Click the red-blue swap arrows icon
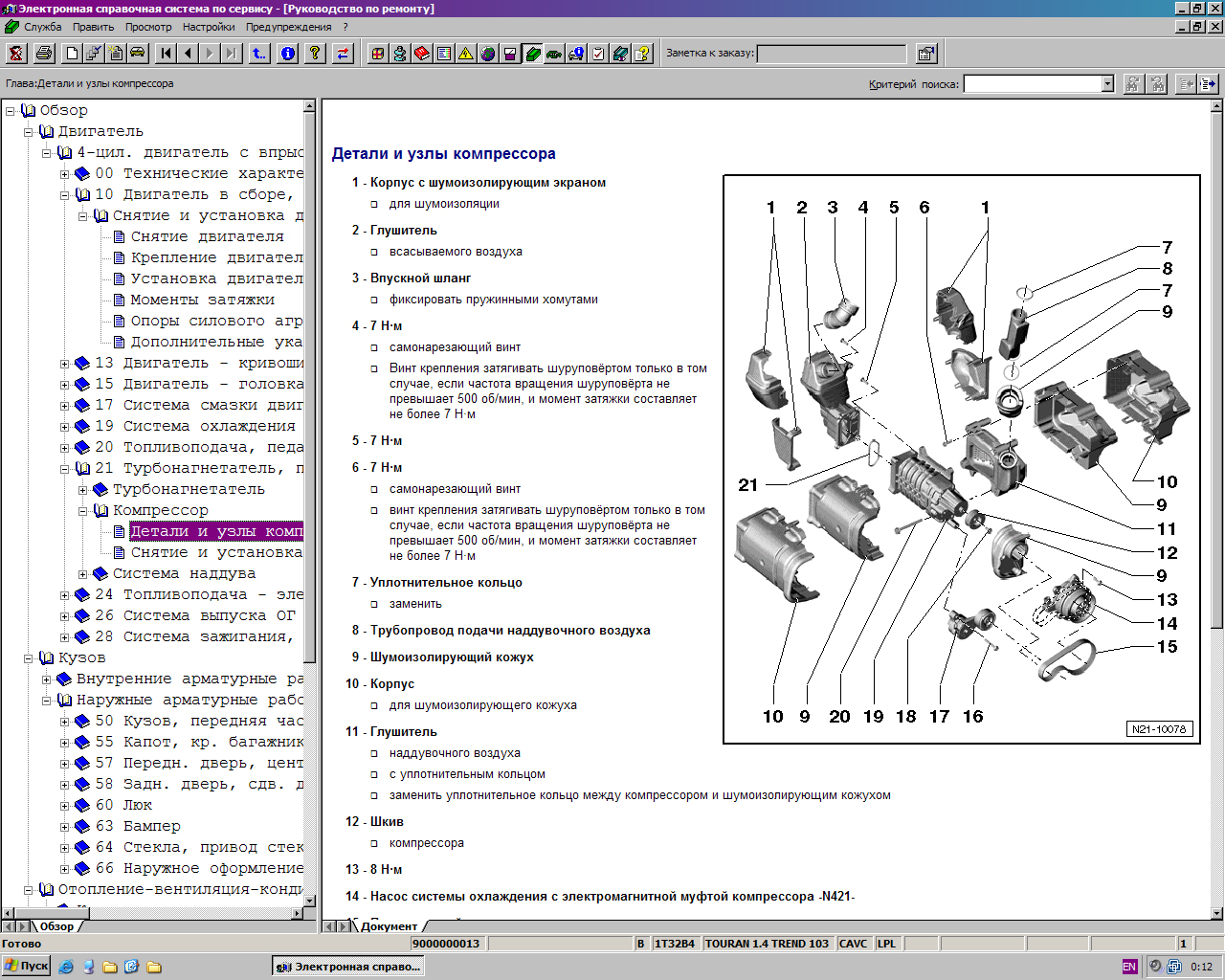 click(x=343, y=54)
